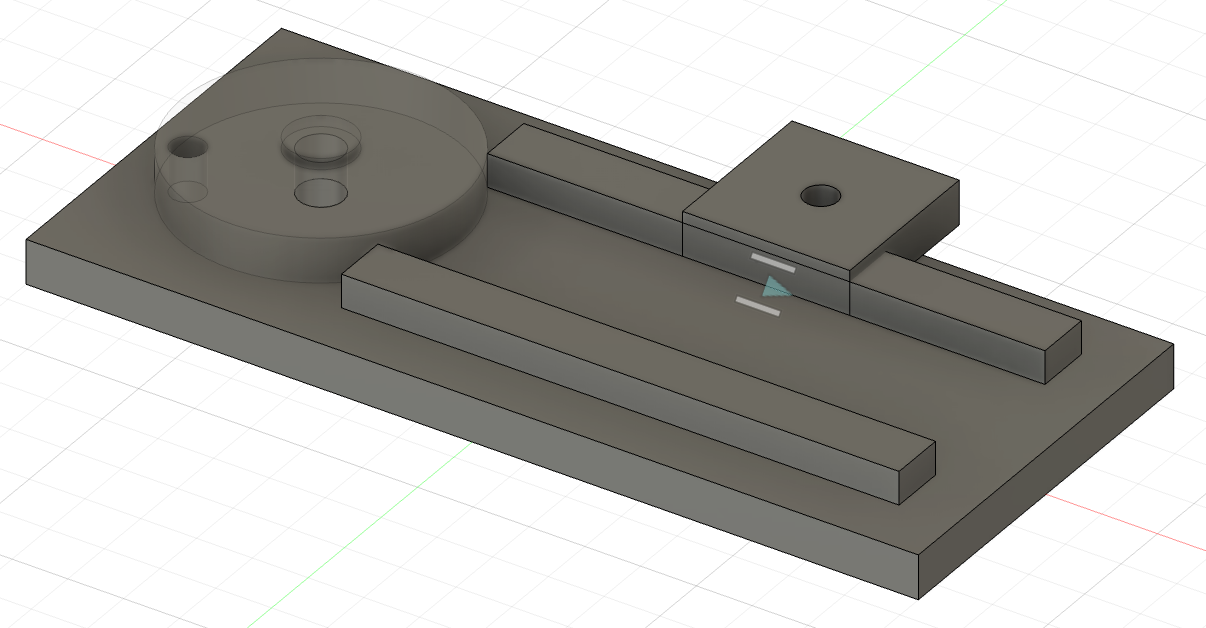The image size is (1206, 628).
Task: Select the top face of the square block
Action: [x=820, y=197]
